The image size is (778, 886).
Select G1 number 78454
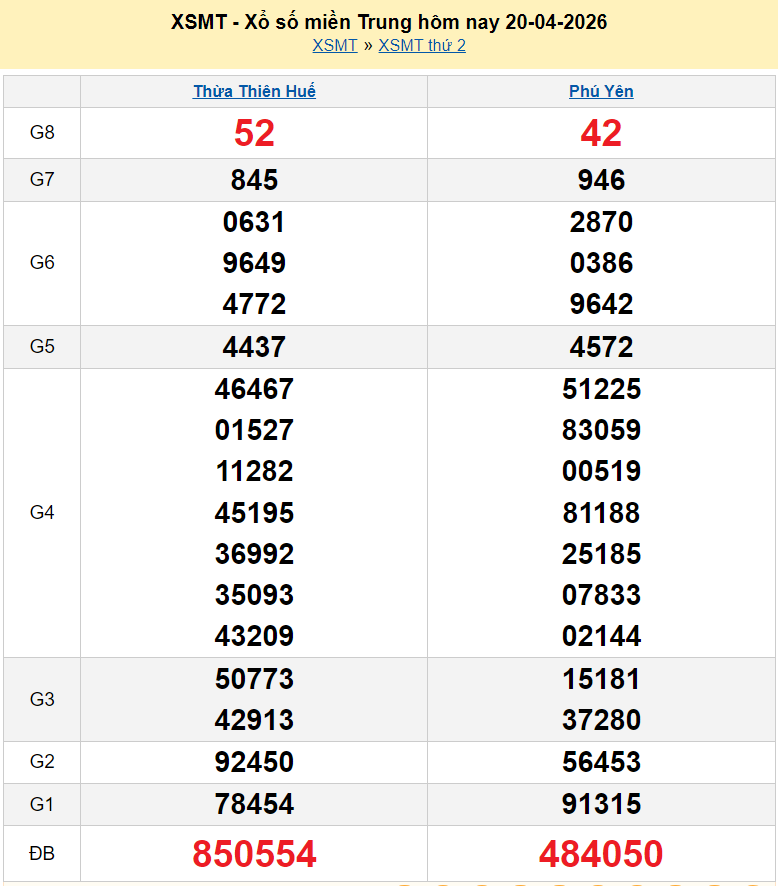tap(254, 805)
